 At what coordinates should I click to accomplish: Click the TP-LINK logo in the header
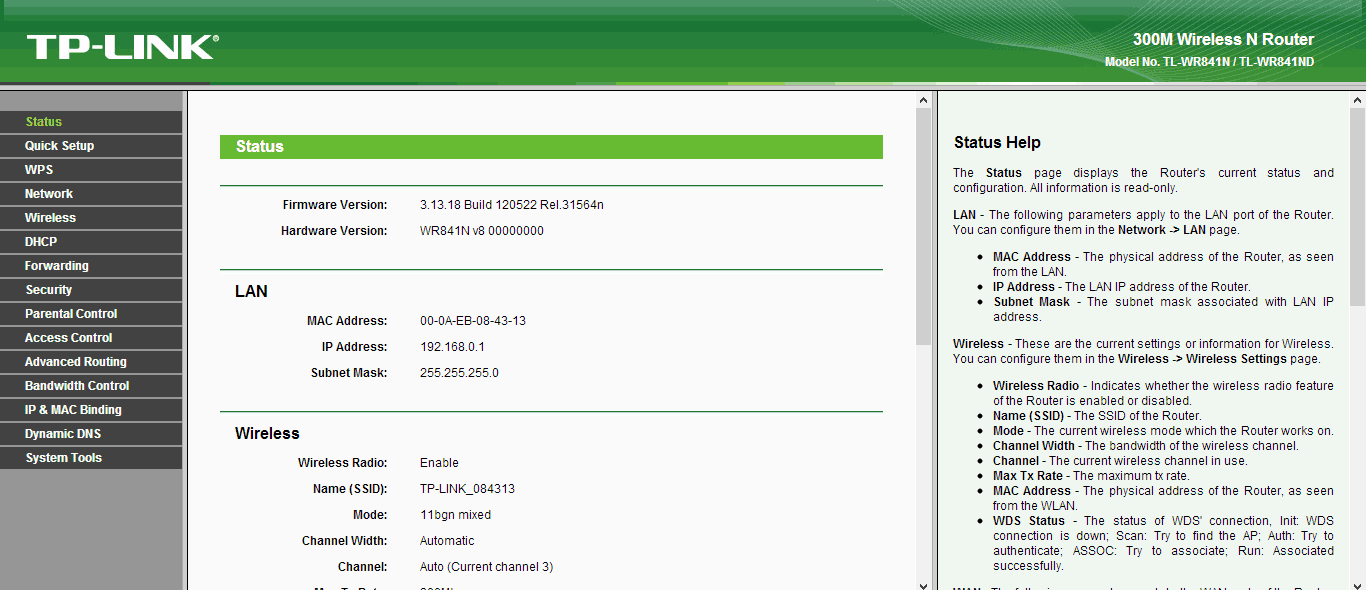(x=122, y=47)
